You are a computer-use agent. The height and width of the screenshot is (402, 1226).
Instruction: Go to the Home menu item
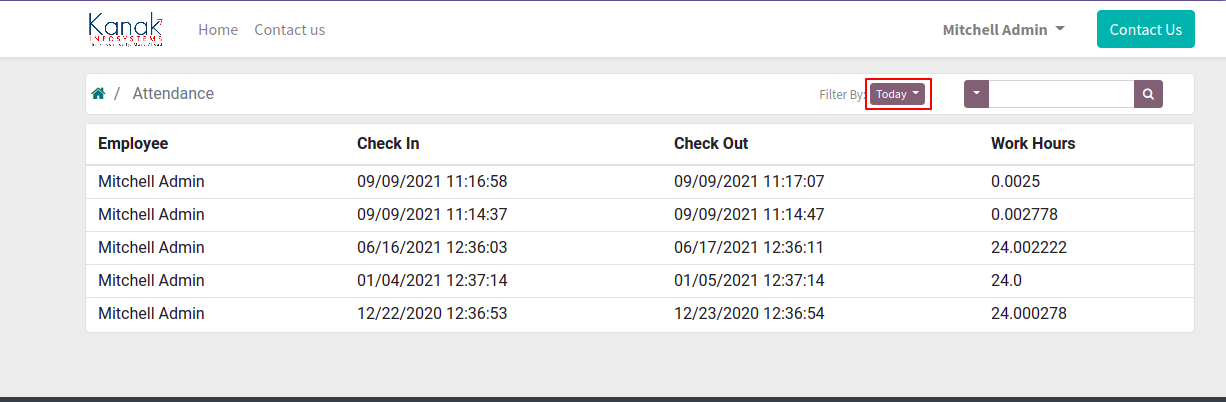click(218, 30)
